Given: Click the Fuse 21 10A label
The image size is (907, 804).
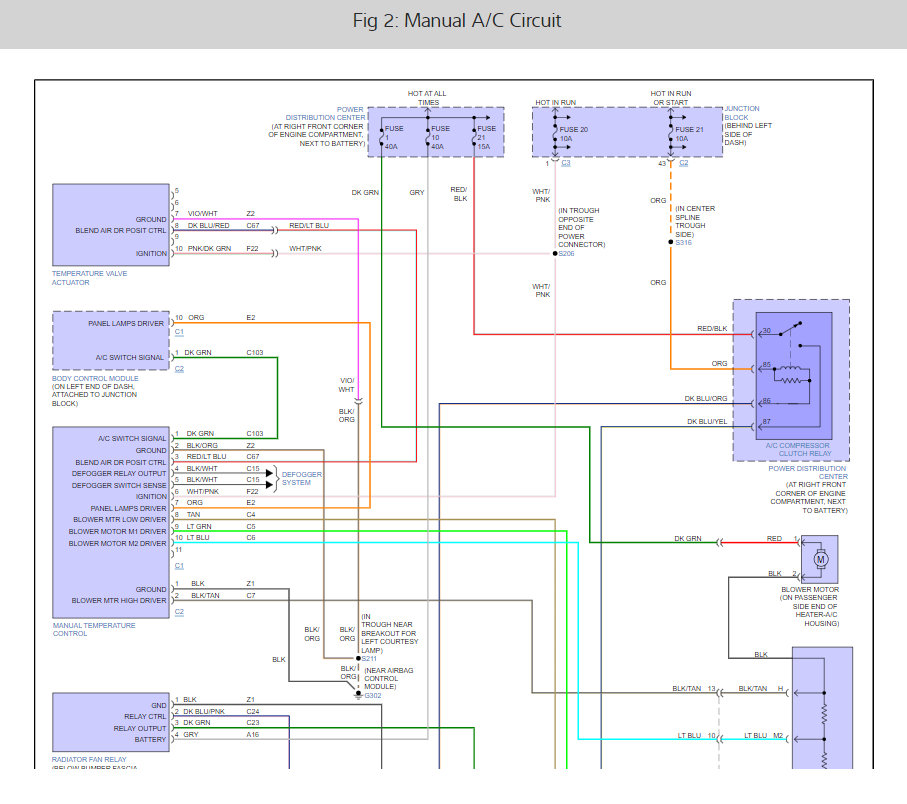Looking at the screenshot, I should (x=689, y=134).
